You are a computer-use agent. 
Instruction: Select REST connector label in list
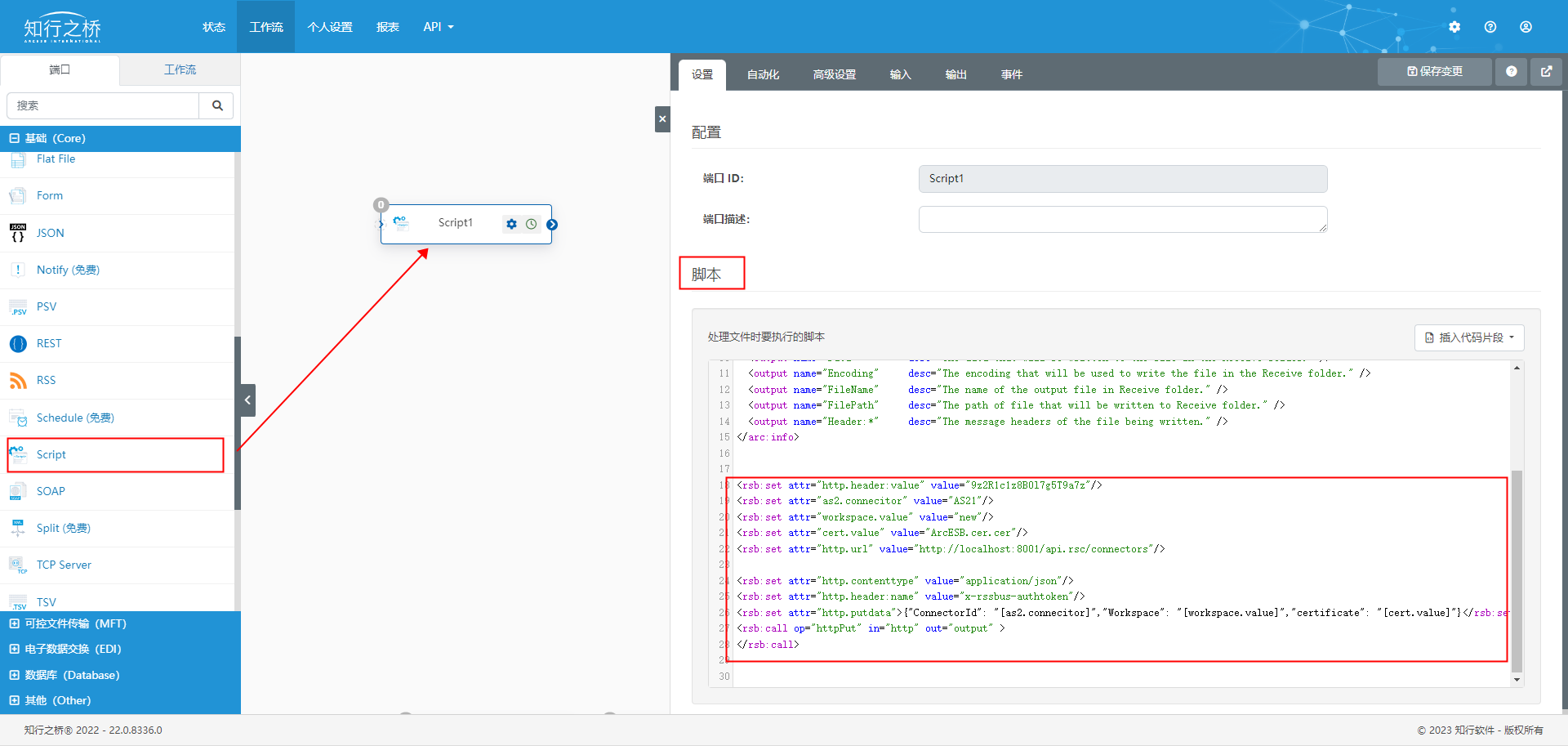49,344
